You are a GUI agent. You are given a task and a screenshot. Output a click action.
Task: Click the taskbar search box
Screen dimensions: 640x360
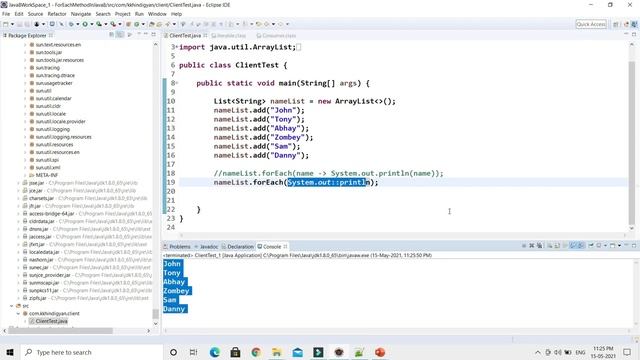pyautogui.click(x=92, y=352)
